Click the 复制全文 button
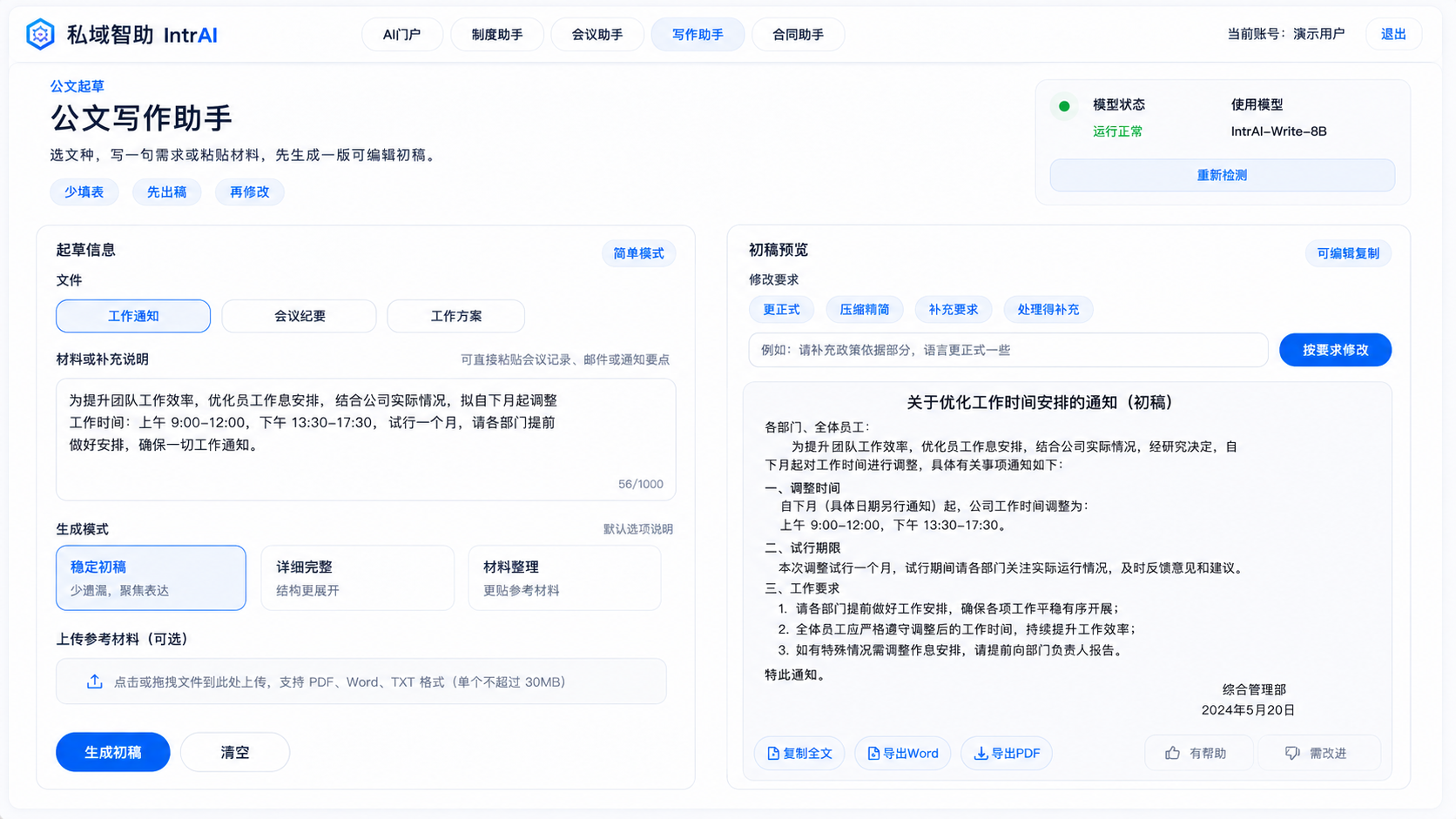Image resolution: width=1456 pixels, height=819 pixels. pos(799,754)
